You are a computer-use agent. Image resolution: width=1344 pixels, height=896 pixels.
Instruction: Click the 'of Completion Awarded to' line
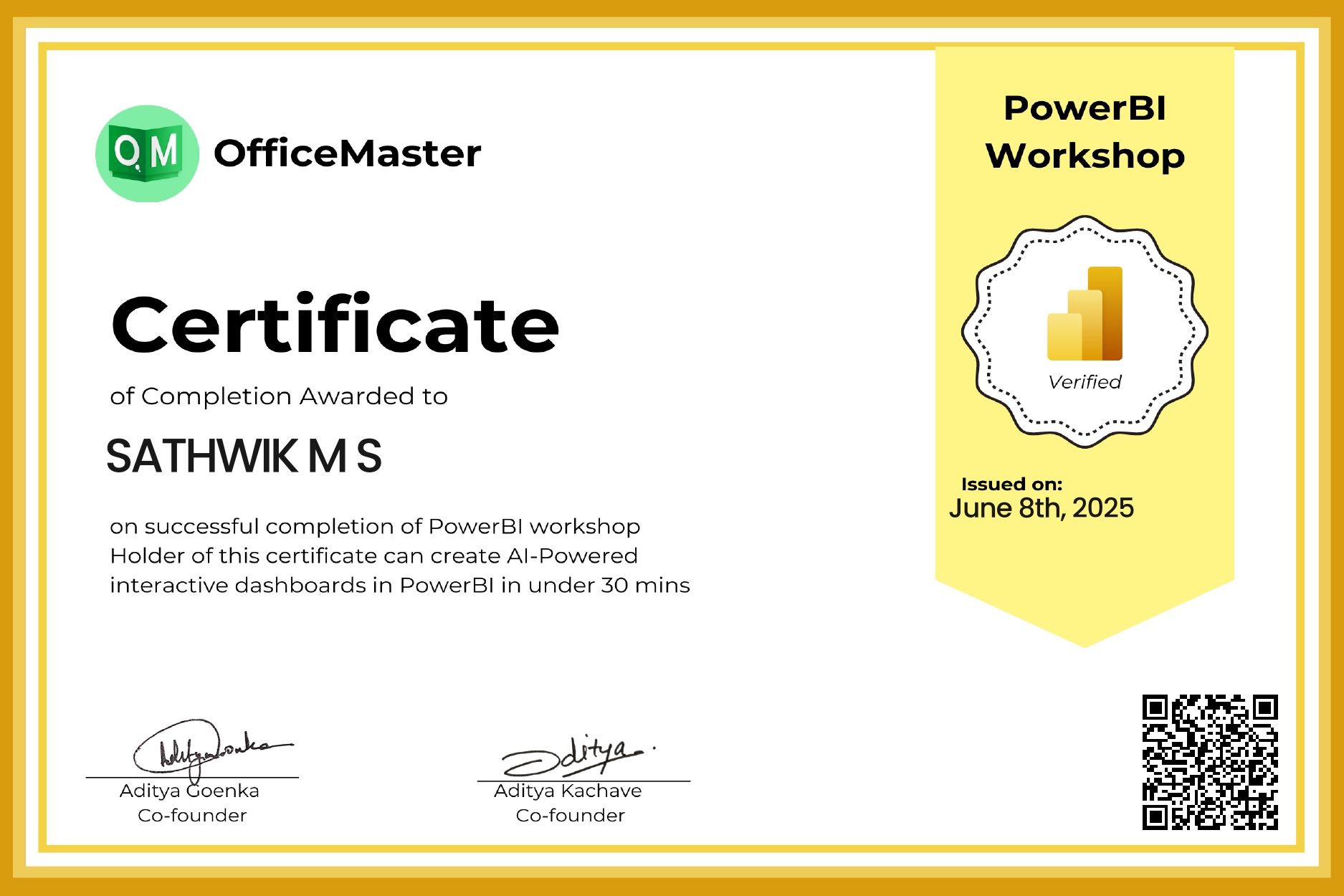[278, 396]
